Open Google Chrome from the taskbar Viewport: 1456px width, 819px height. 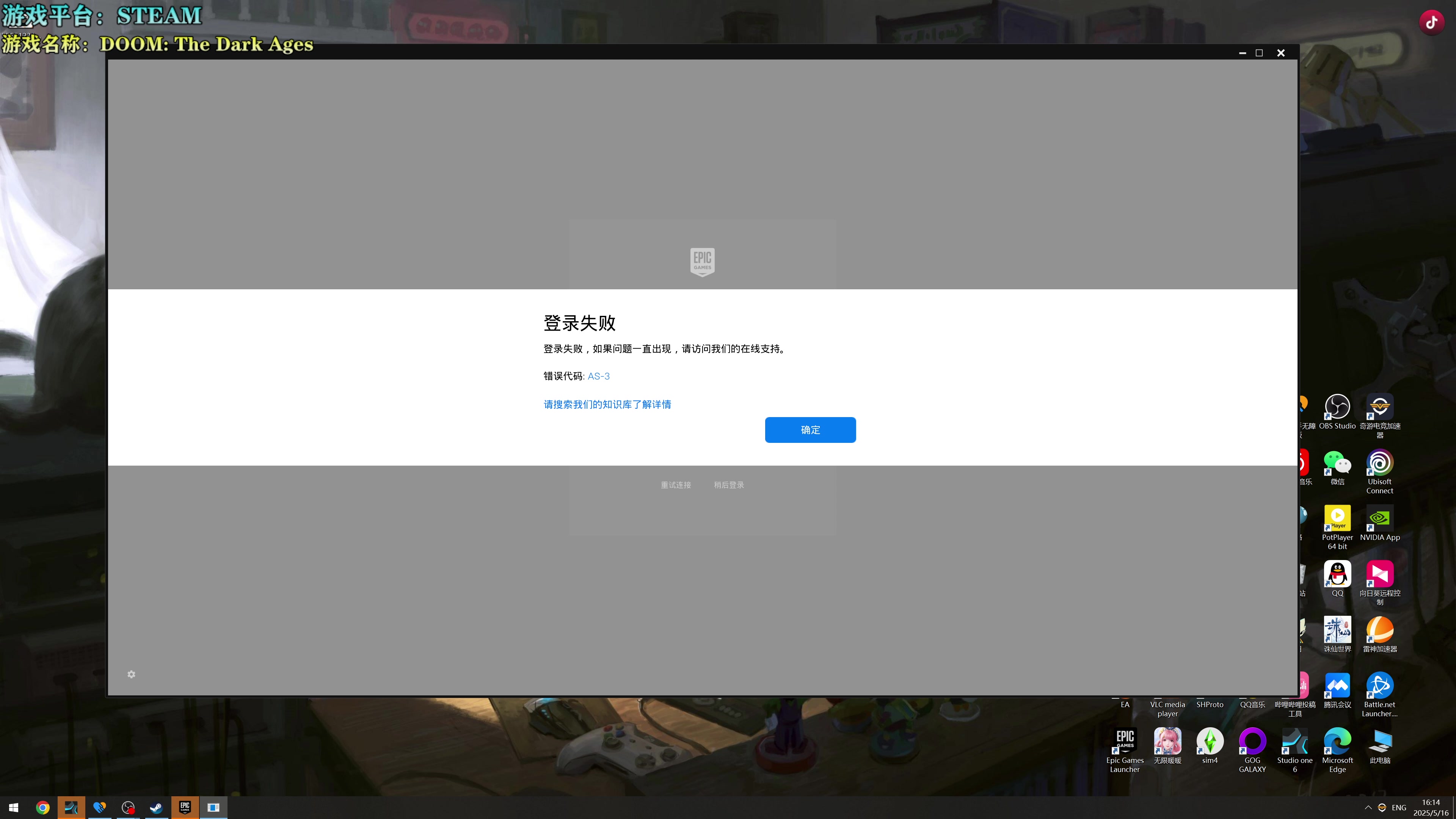[42, 808]
